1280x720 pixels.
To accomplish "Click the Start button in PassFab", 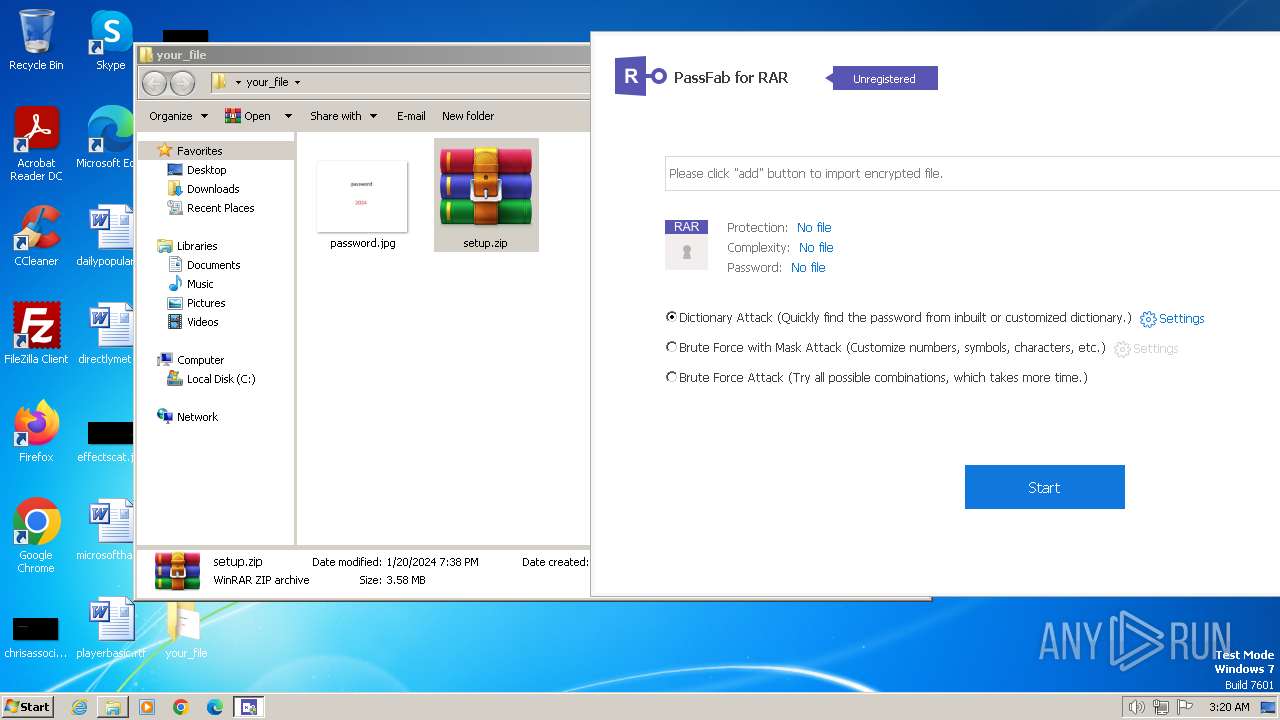I will pyautogui.click(x=1044, y=487).
